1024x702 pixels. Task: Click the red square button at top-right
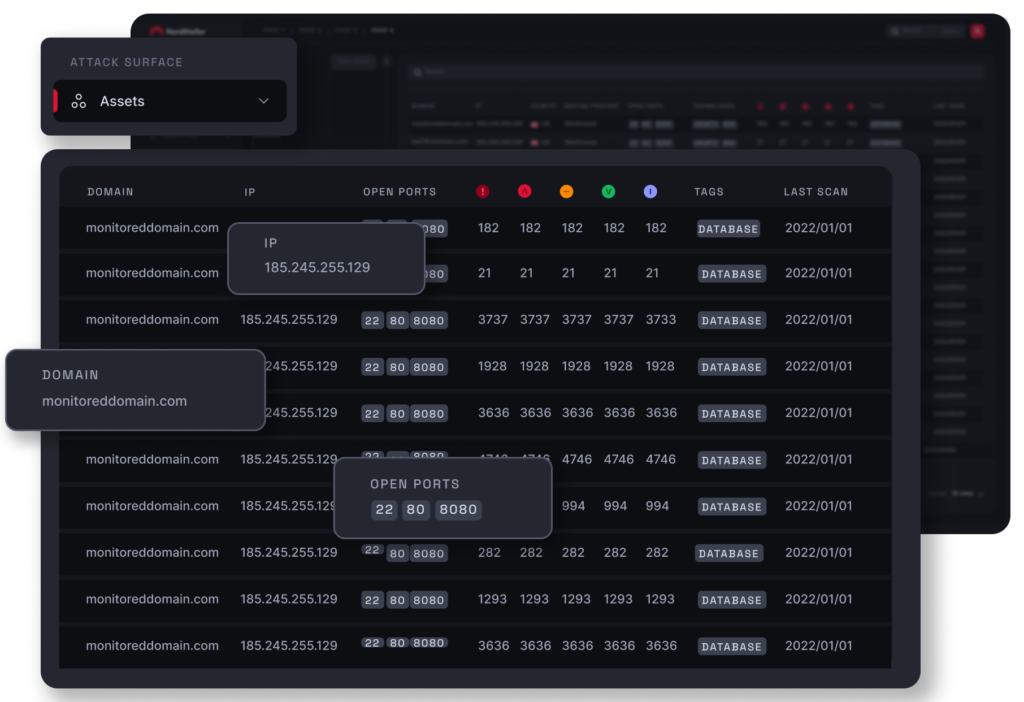(977, 31)
